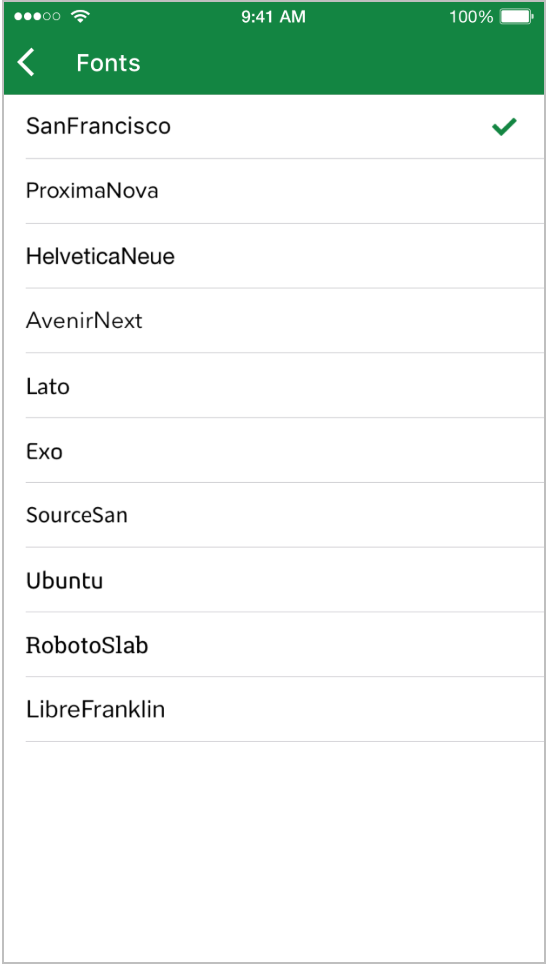Tap the Fonts title in header
This screenshot has height=968, width=548.
(x=109, y=63)
